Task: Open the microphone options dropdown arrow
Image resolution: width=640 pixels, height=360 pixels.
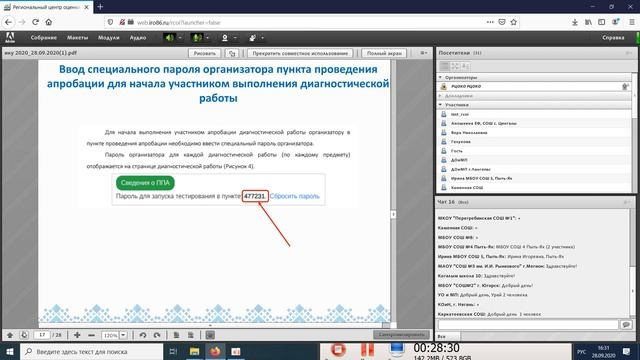Action: coord(207,38)
